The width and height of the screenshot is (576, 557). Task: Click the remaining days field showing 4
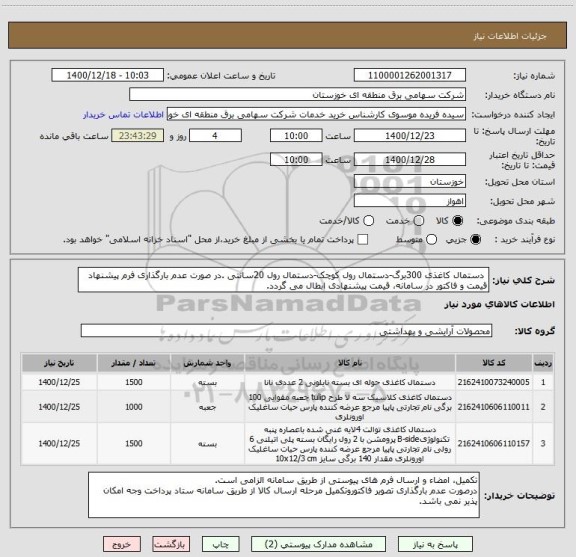tap(215, 136)
